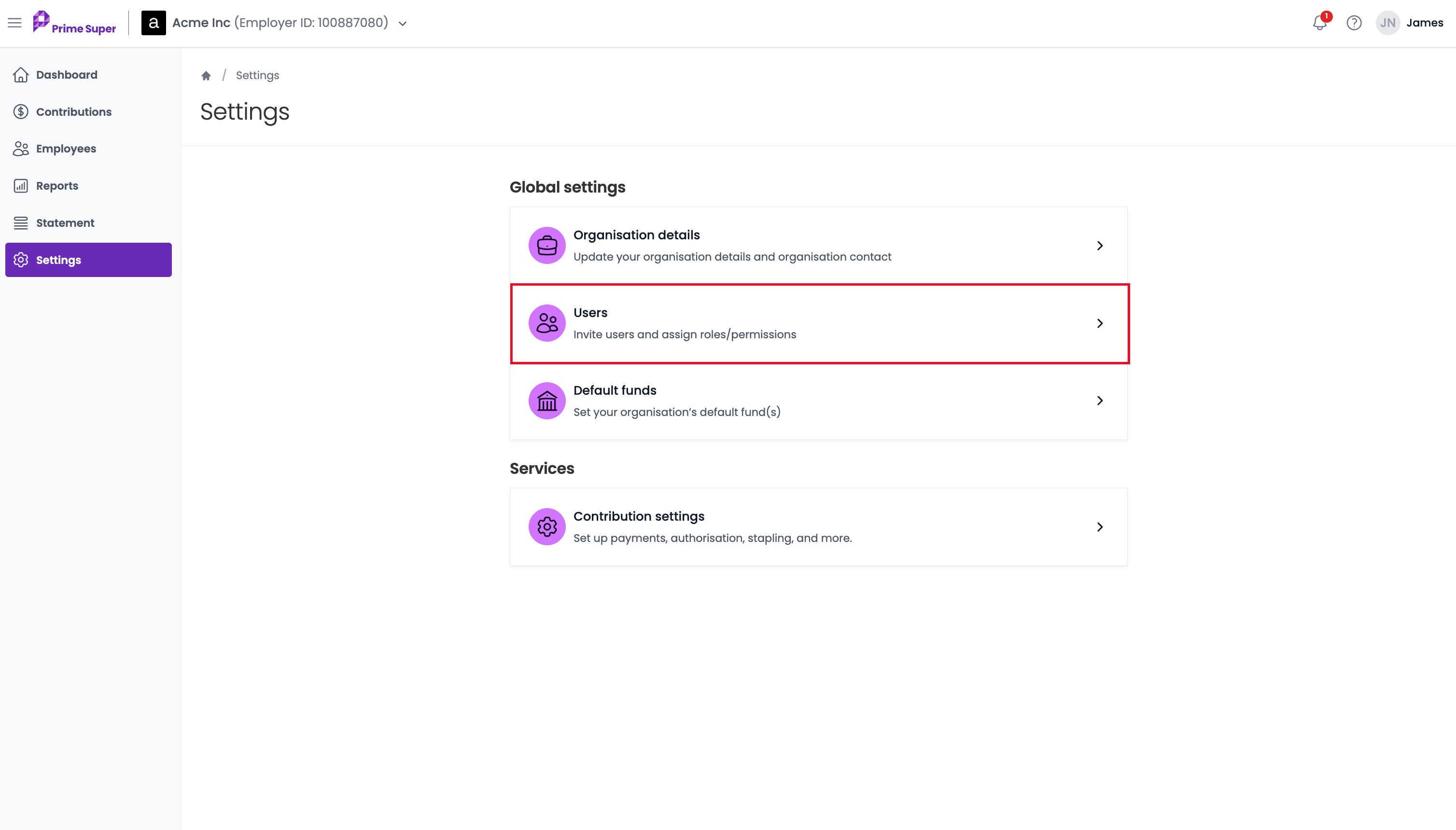Viewport: 1456px width, 830px height.
Task: Open the Users settings row
Action: coord(819,323)
